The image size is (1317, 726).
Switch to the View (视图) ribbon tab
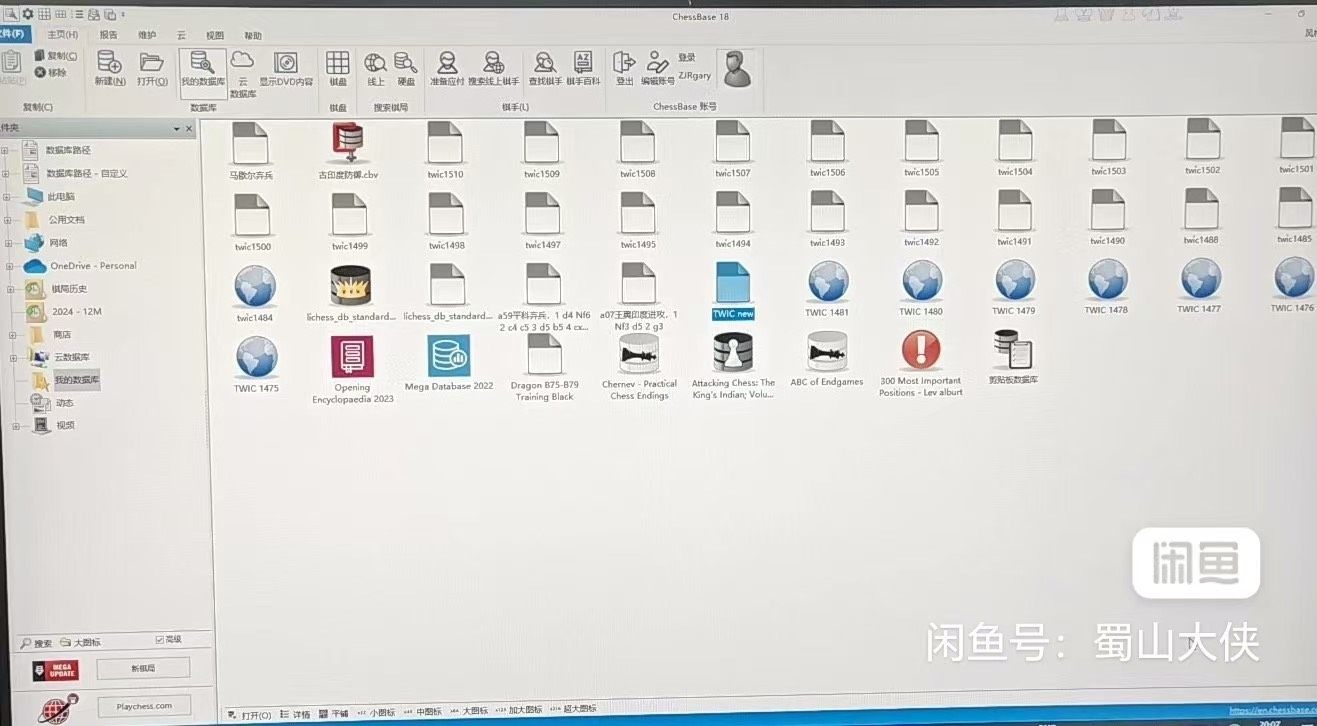coord(215,36)
